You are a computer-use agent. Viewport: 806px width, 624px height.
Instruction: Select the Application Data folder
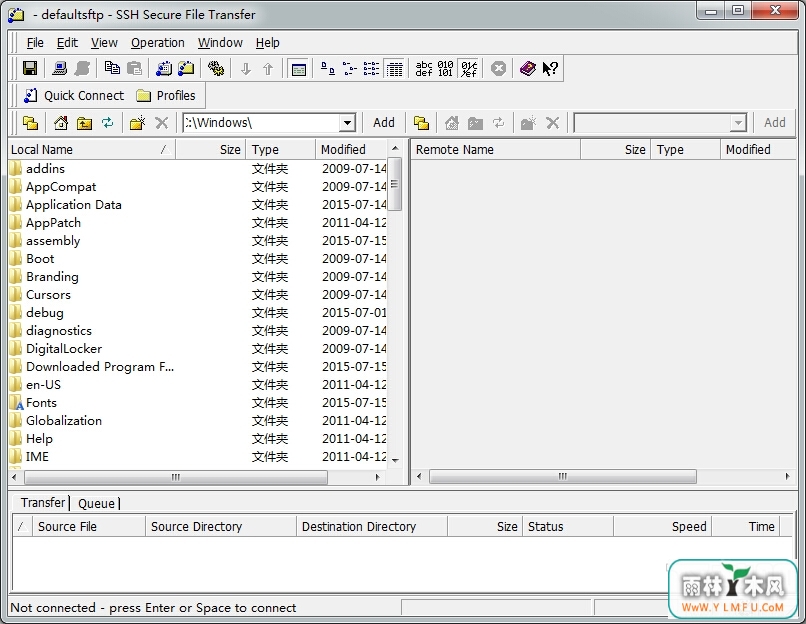click(74, 205)
